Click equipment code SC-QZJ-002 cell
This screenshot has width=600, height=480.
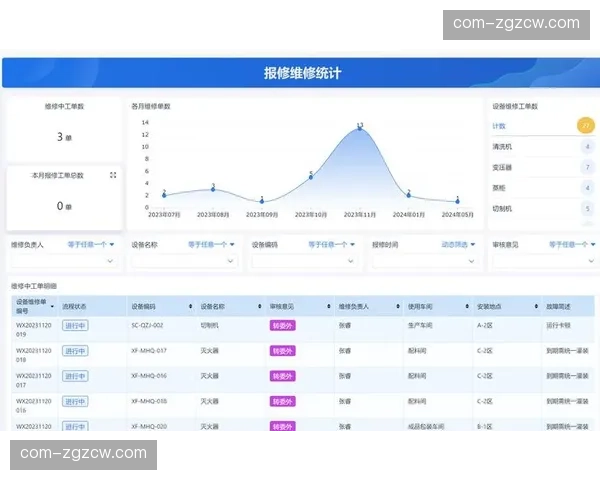(147, 325)
